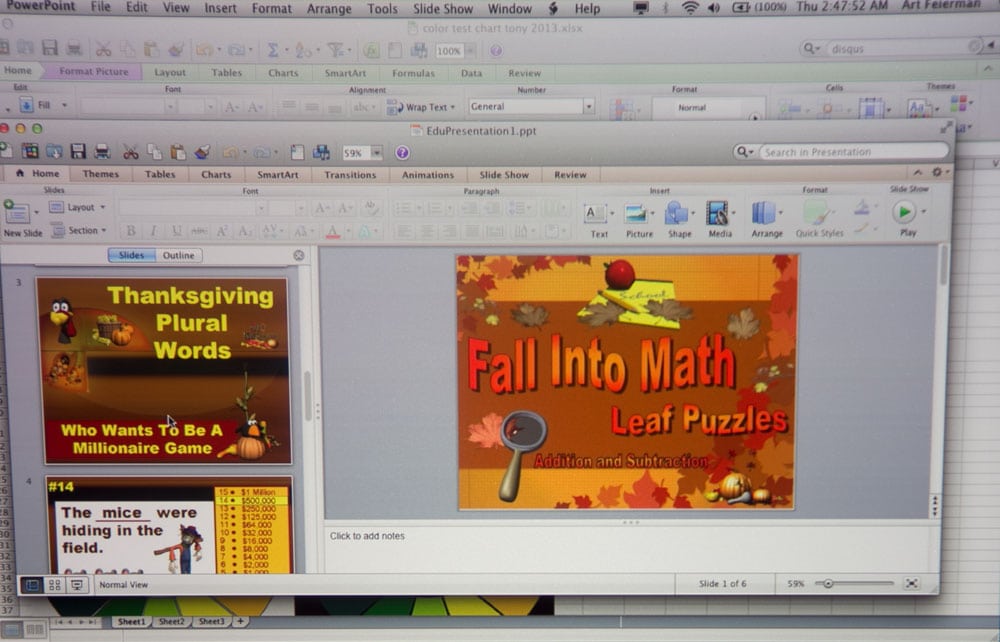The height and width of the screenshot is (642, 1000).
Task: Start Slide Show view from status bar
Action: point(77,585)
